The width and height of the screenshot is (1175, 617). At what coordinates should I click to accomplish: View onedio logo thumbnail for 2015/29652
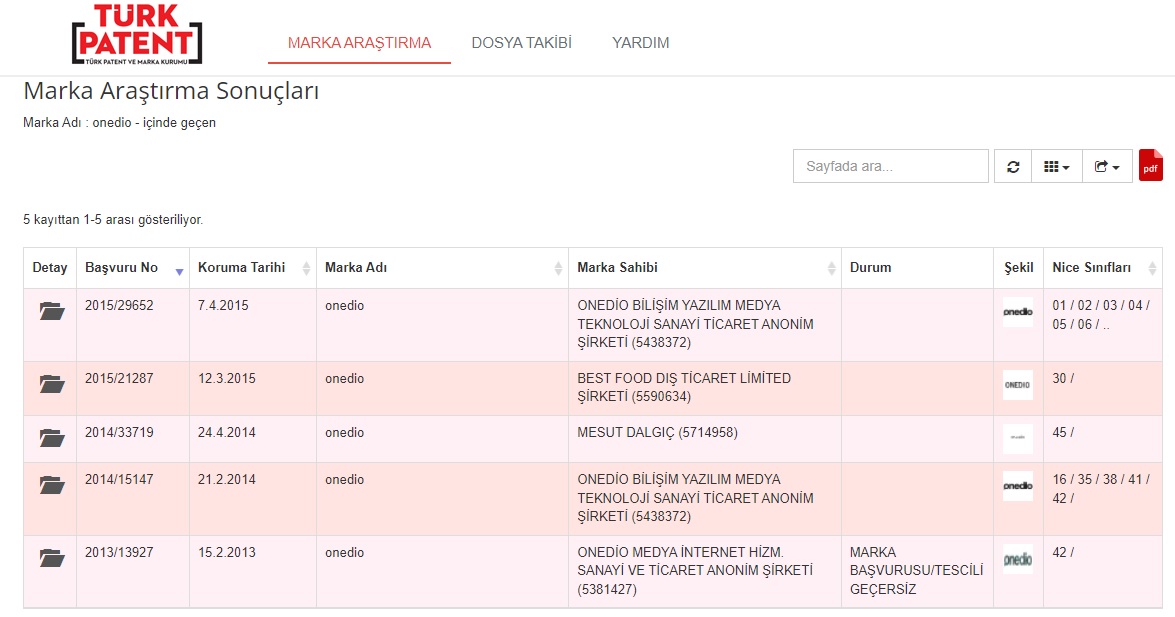(1018, 312)
